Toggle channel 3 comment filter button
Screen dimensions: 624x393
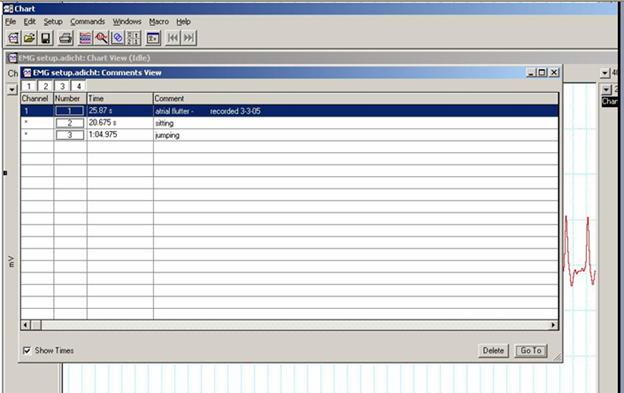(x=62, y=86)
